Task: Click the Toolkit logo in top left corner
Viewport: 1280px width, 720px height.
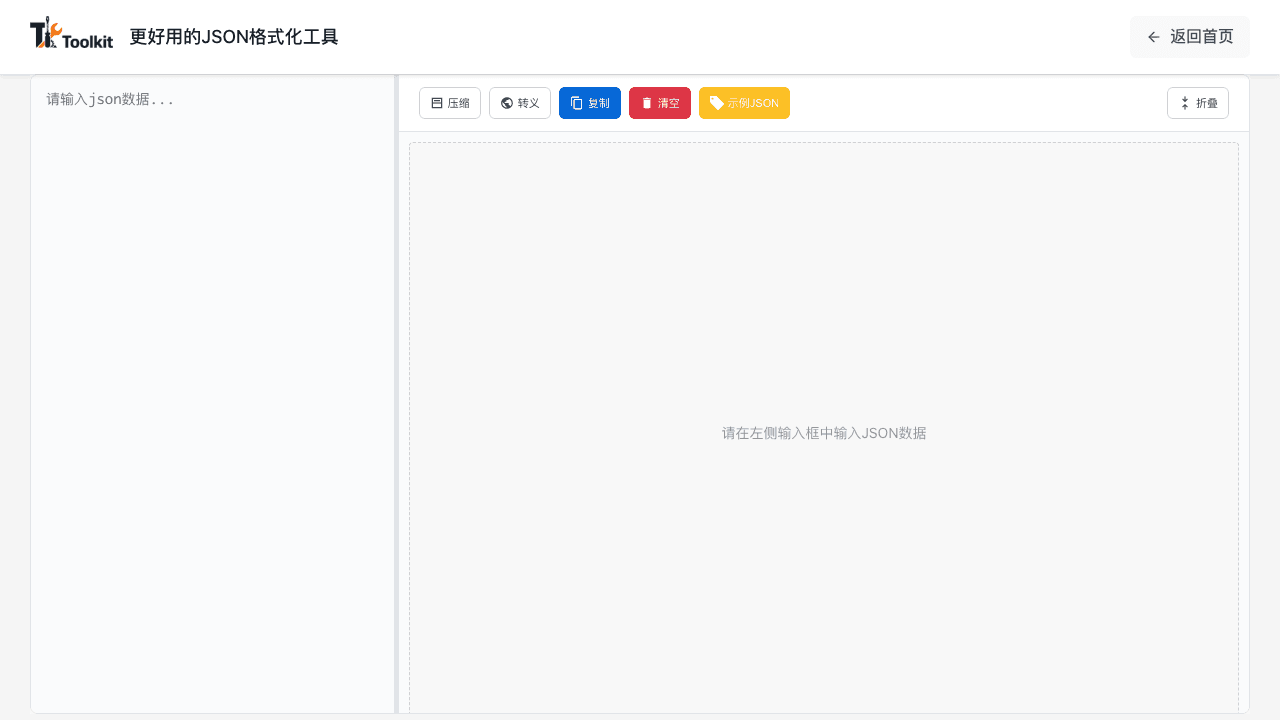Action: 71,33
